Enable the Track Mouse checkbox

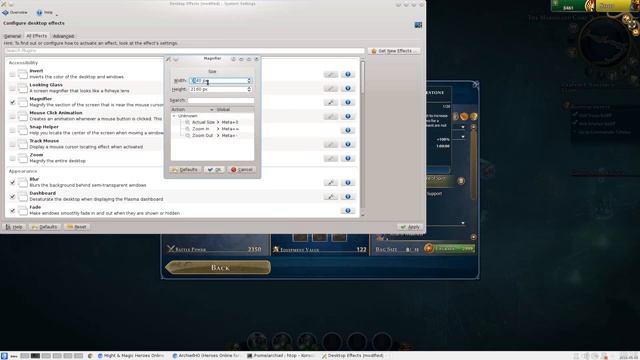[12, 144]
